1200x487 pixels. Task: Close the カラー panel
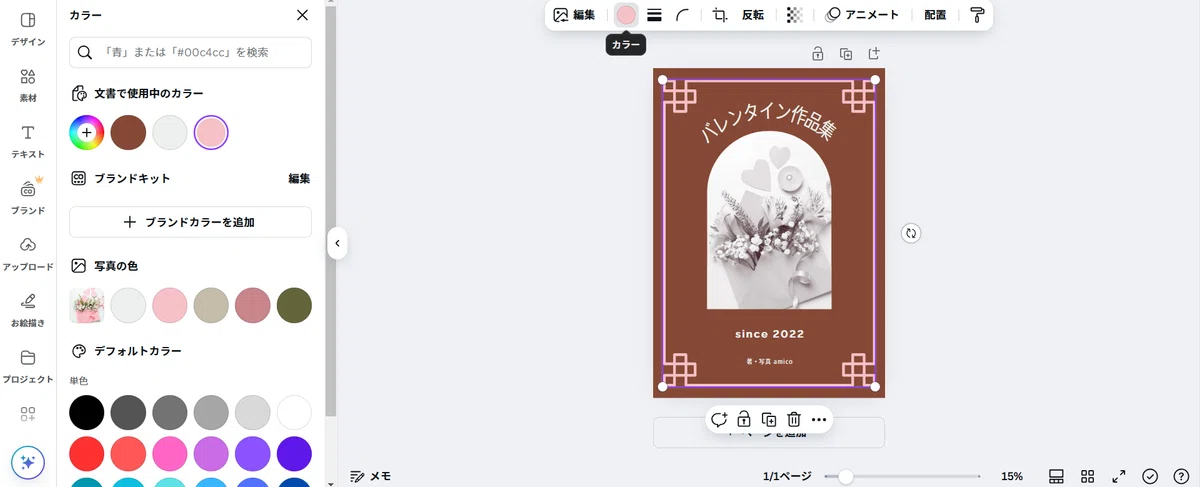[302, 15]
